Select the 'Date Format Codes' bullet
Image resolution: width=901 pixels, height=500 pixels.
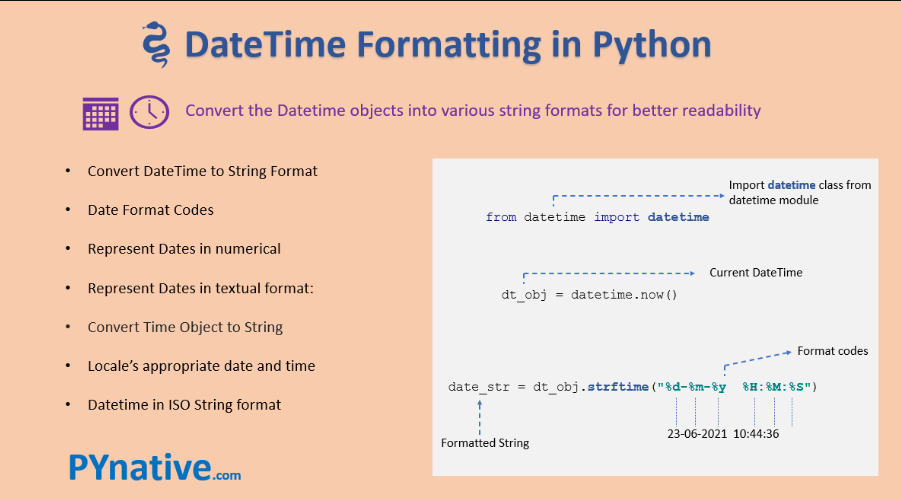(151, 210)
